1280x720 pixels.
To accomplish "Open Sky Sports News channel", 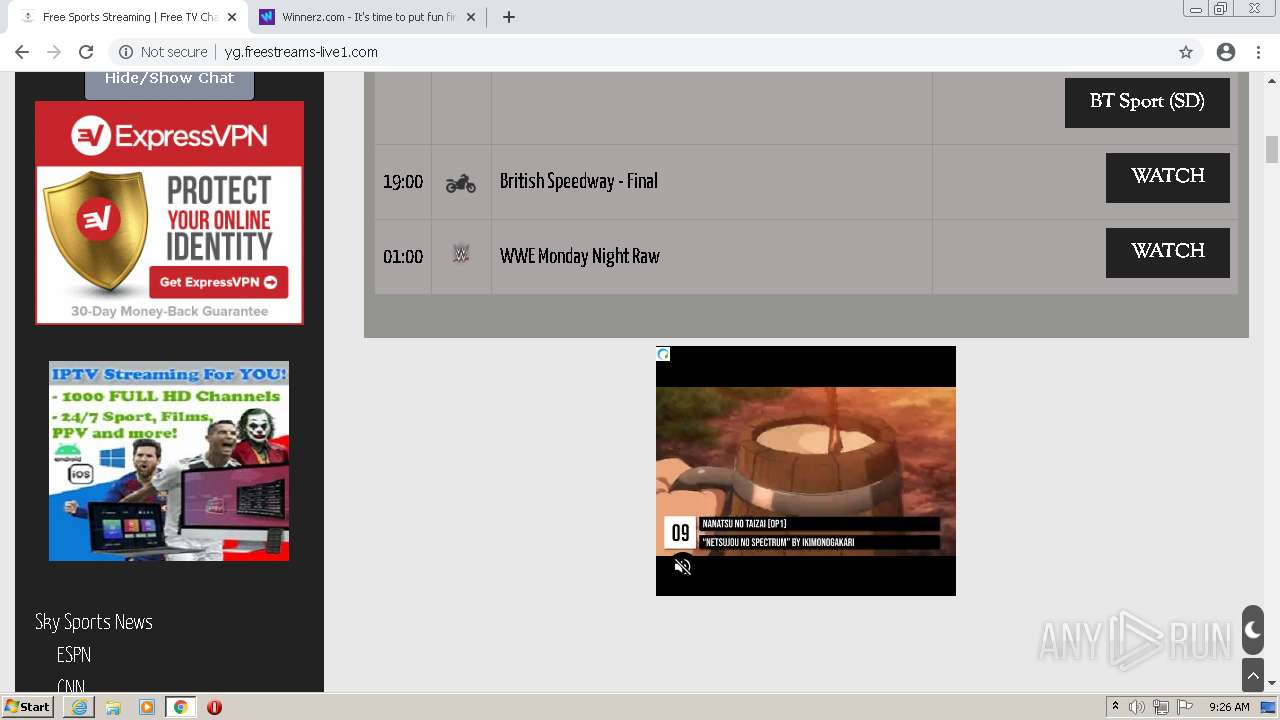I will pyautogui.click(x=94, y=622).
